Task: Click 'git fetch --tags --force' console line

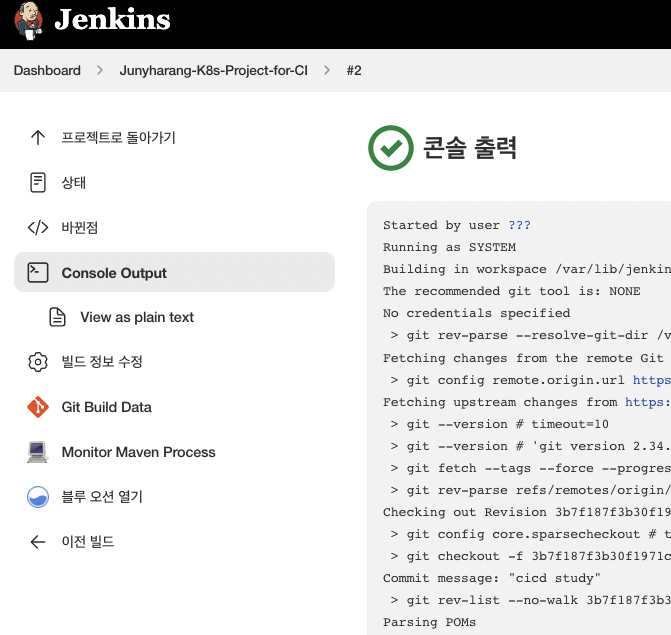Action: click(x=531, y=468)
